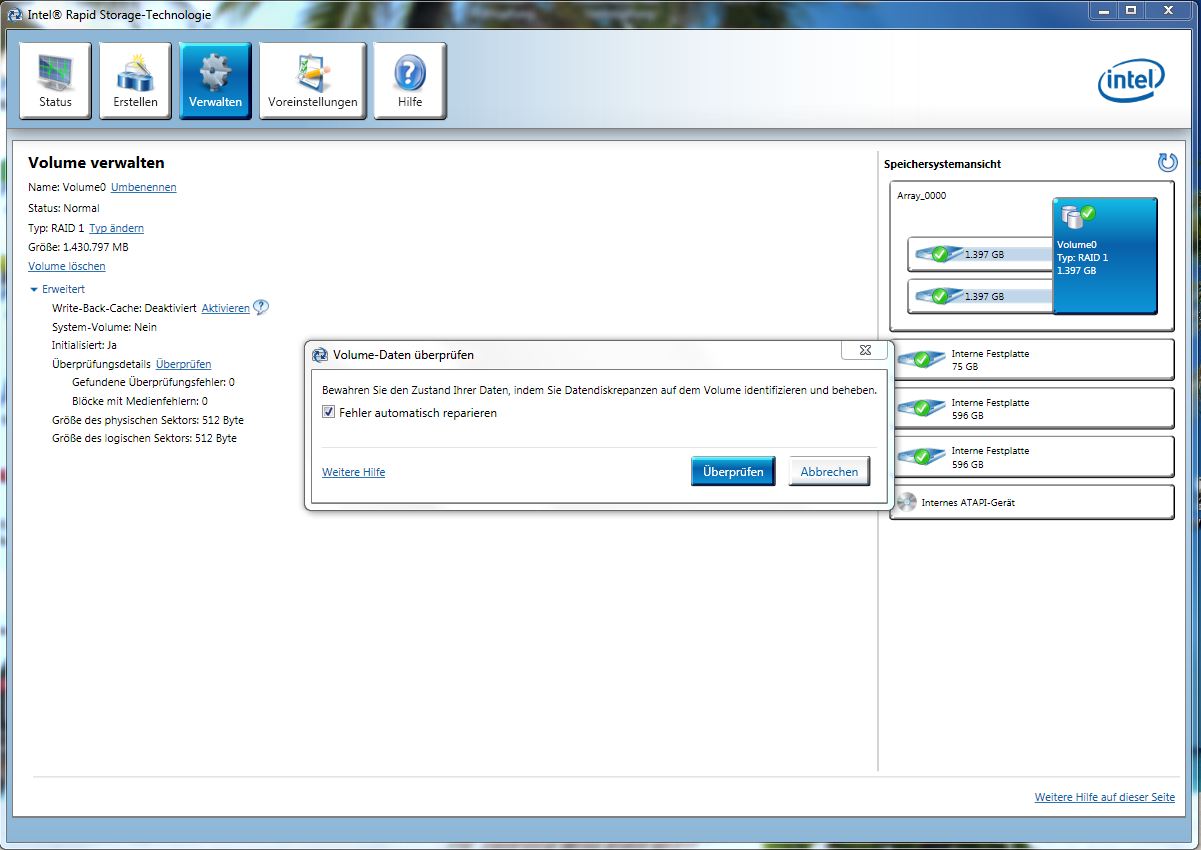Click Größe des logischen Sektors text
The height and width of the screenshot is (850, 1201).
click(144, 438)
